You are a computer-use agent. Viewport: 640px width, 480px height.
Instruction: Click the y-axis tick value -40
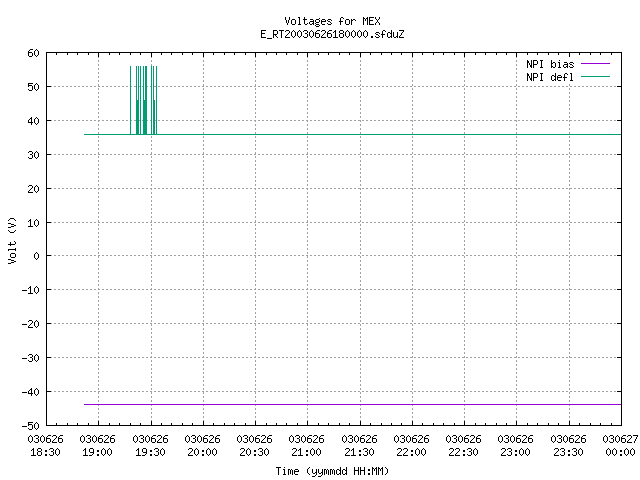coord(31,392)
